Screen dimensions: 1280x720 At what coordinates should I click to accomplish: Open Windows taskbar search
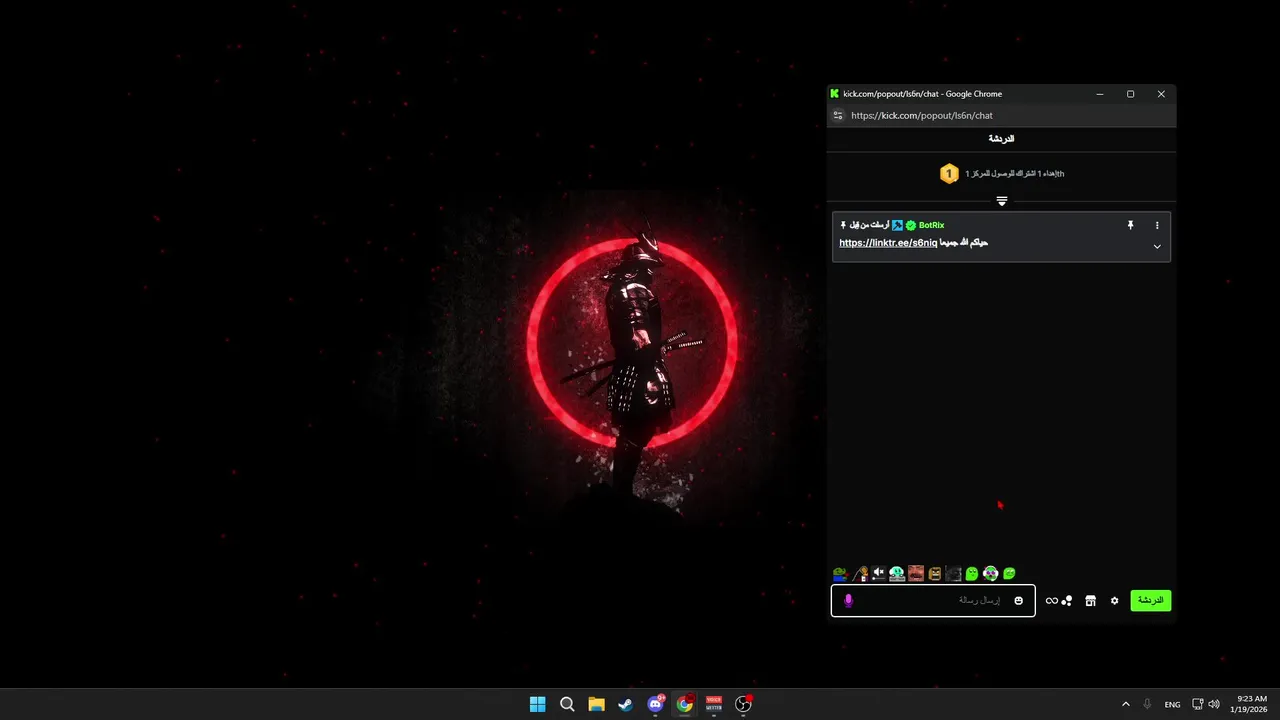(567, 704)
